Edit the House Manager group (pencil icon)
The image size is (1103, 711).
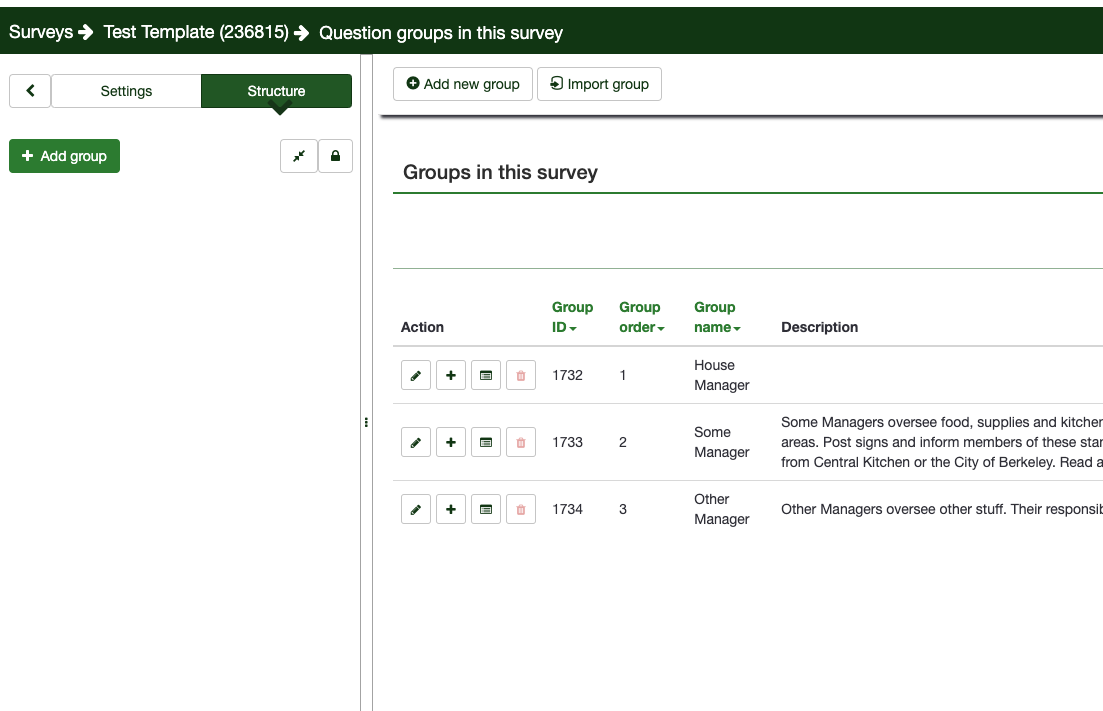pos(416,376)
